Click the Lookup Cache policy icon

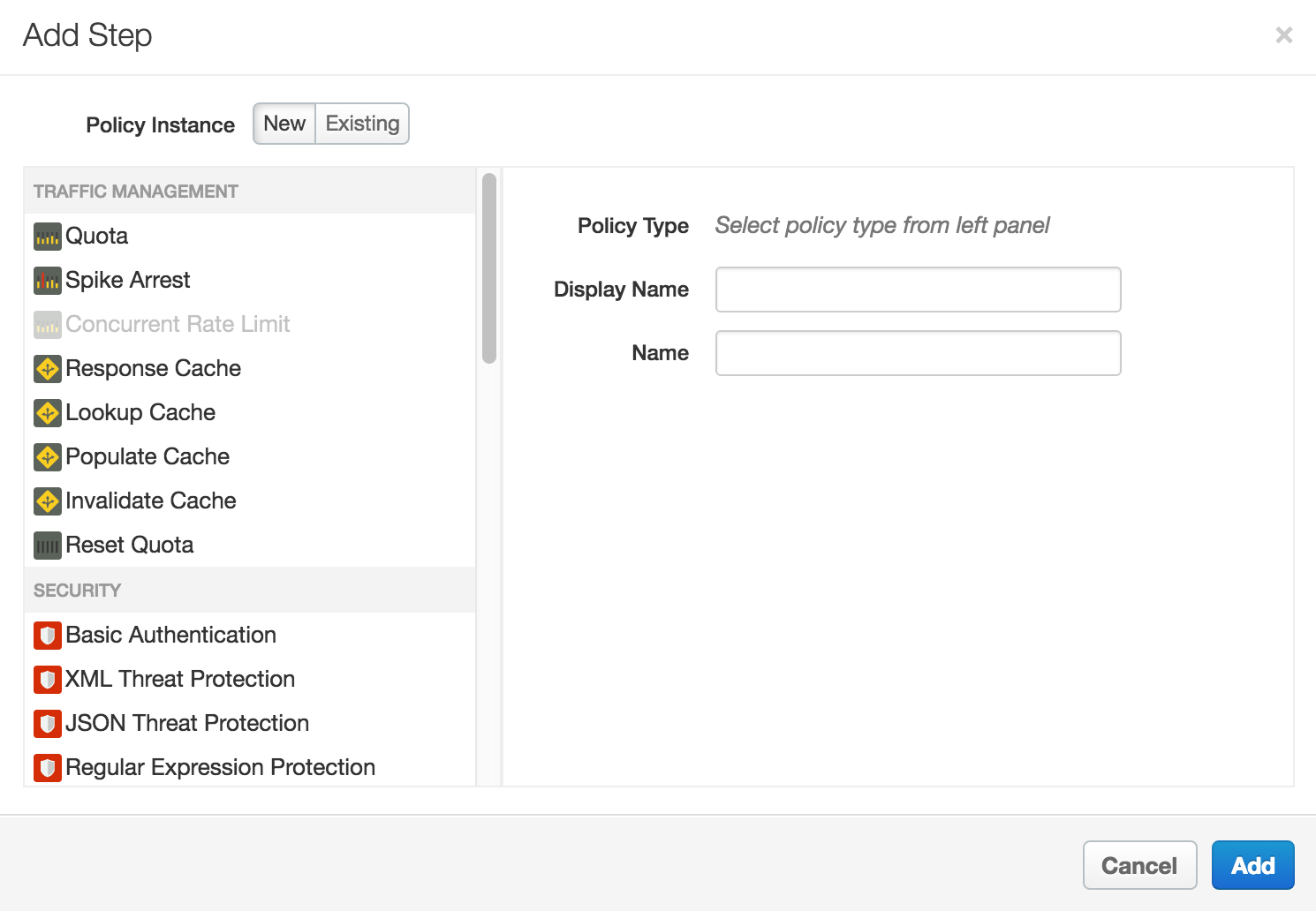click(47, 413)
